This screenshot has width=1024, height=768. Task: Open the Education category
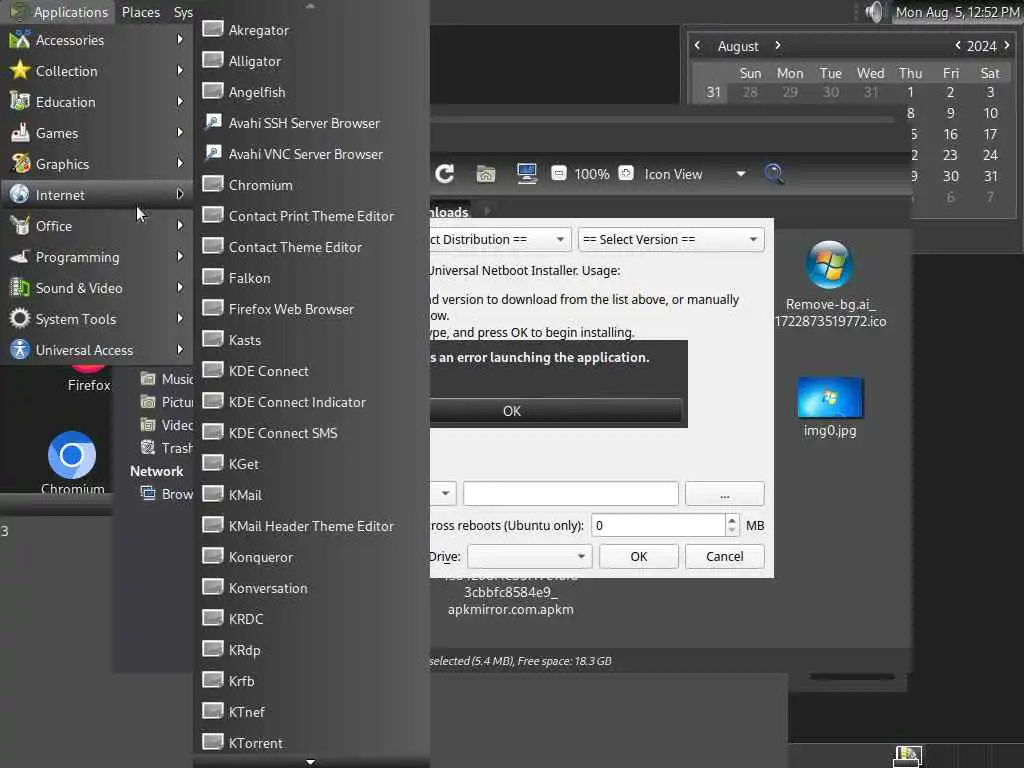97,102
